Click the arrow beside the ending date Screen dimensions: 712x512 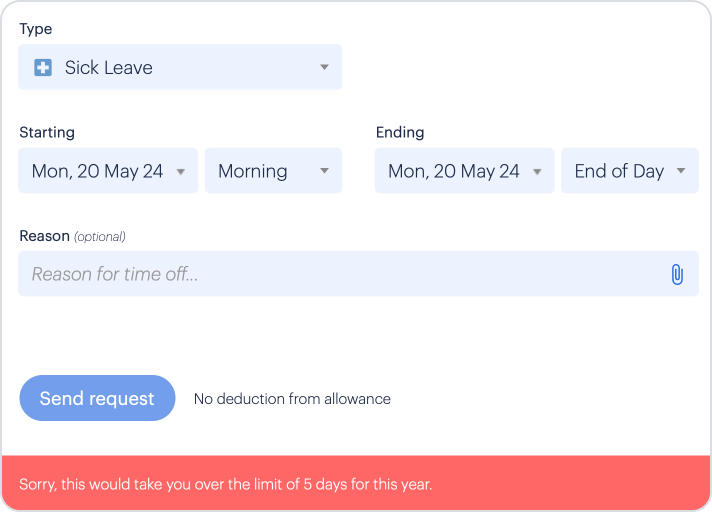coord(537,172)
